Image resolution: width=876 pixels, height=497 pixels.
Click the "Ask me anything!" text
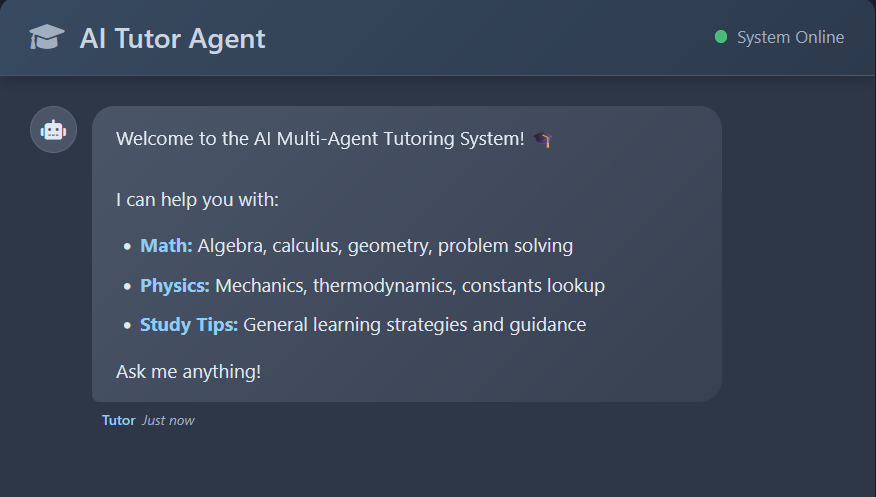click(188, 372)
